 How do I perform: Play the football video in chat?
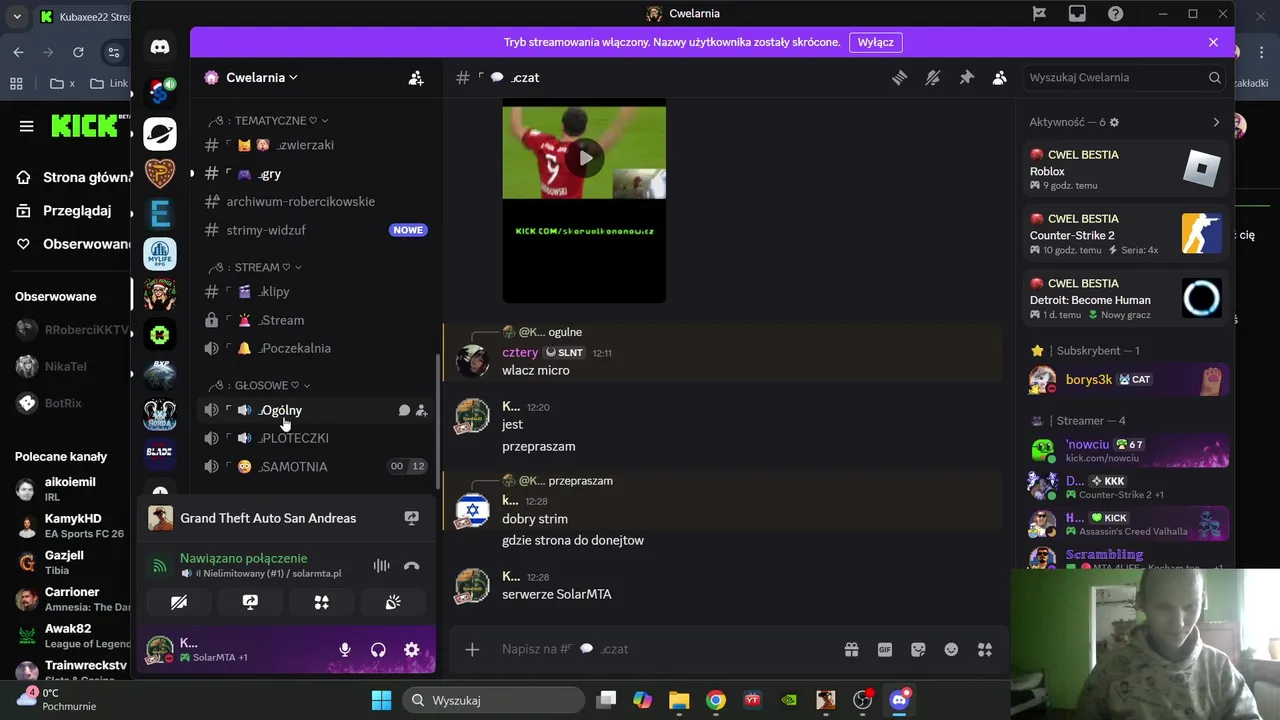coord(584,157)
